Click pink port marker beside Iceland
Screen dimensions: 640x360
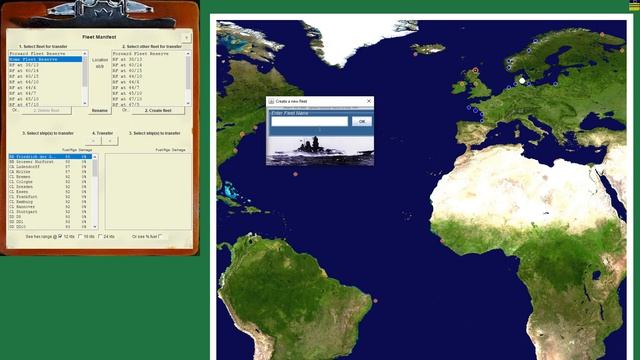(x=415, y=54)
